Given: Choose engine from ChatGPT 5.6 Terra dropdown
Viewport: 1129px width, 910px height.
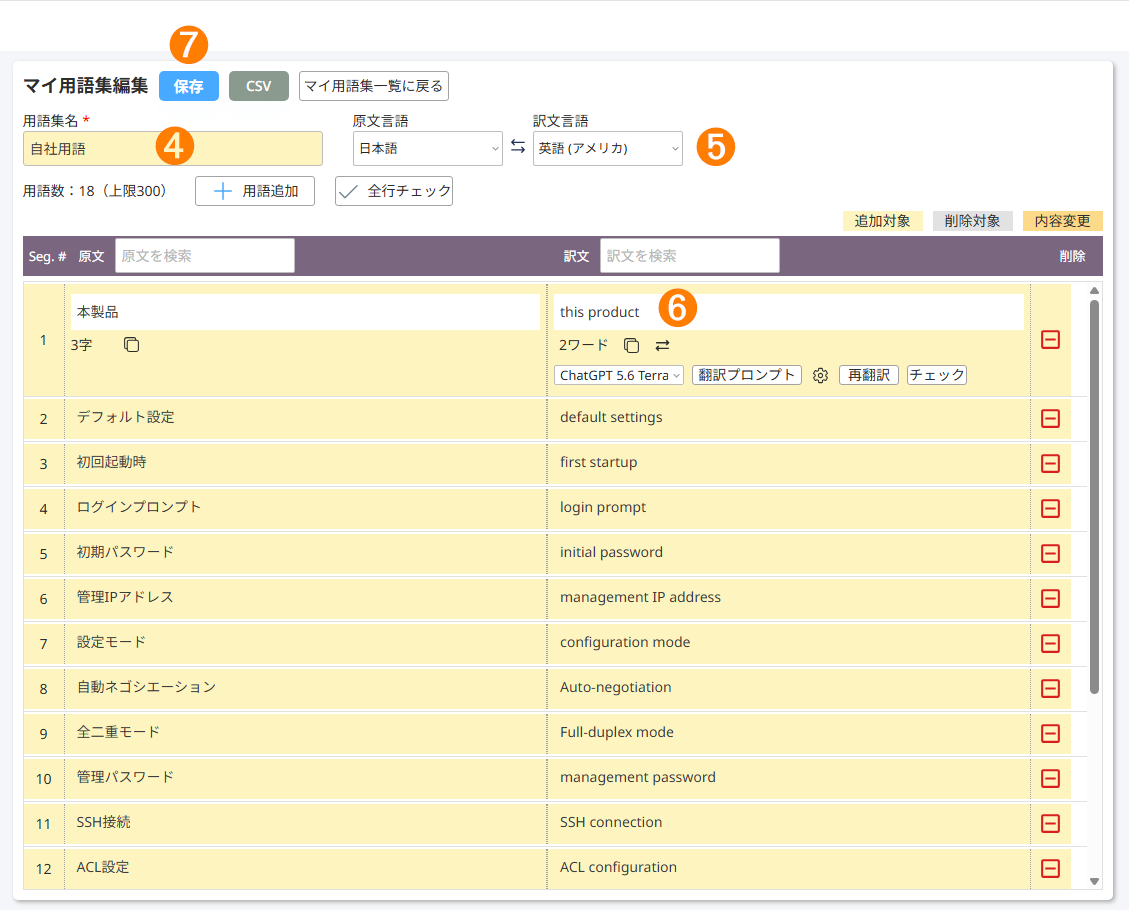Looking at the screenshot, I should tap(619, 375).
